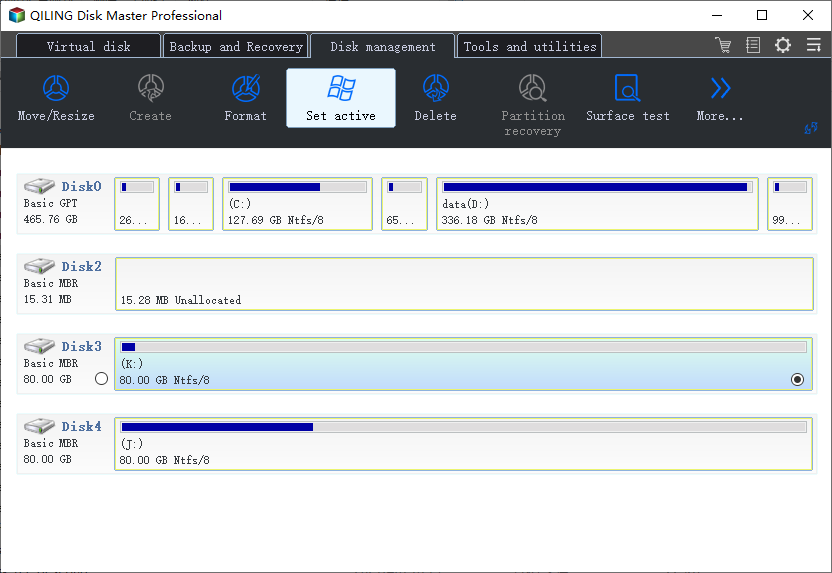Screen dimensions: 832x573
Task: Select the J: 80.00 GB partition
Action: click(463, 444)
